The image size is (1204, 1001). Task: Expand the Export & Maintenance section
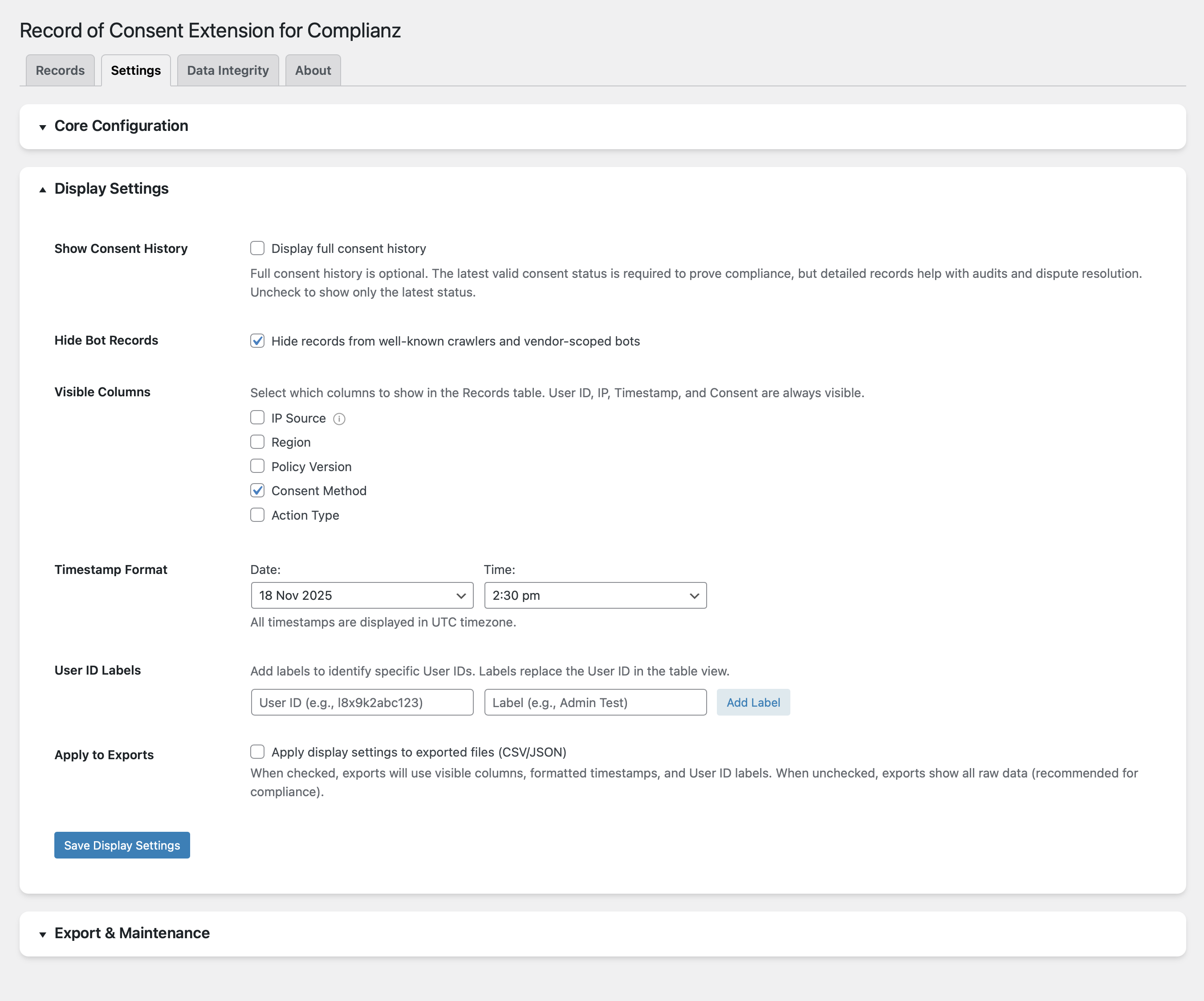point(132,933)
